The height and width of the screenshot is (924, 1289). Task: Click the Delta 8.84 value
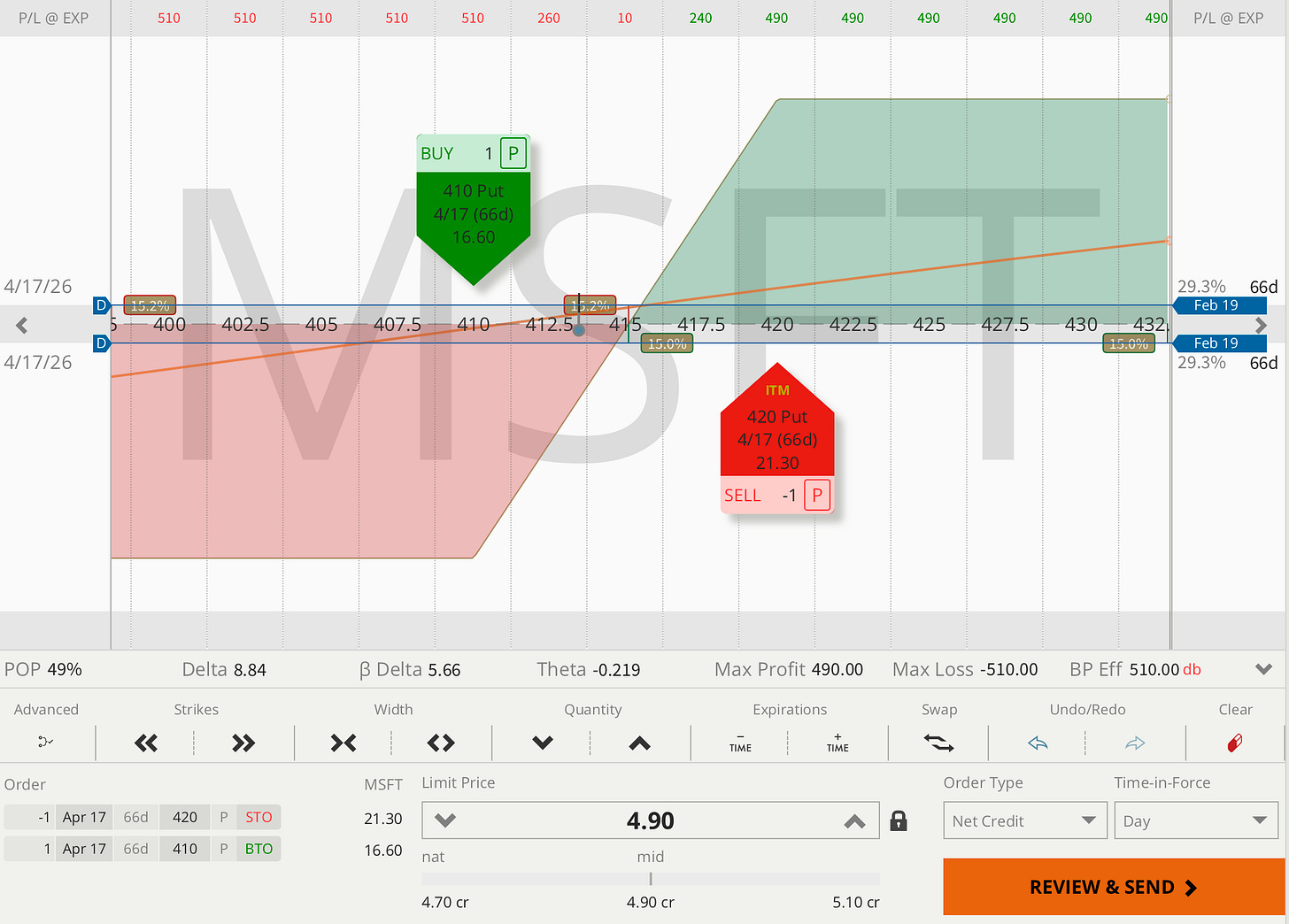coord(250,669)
